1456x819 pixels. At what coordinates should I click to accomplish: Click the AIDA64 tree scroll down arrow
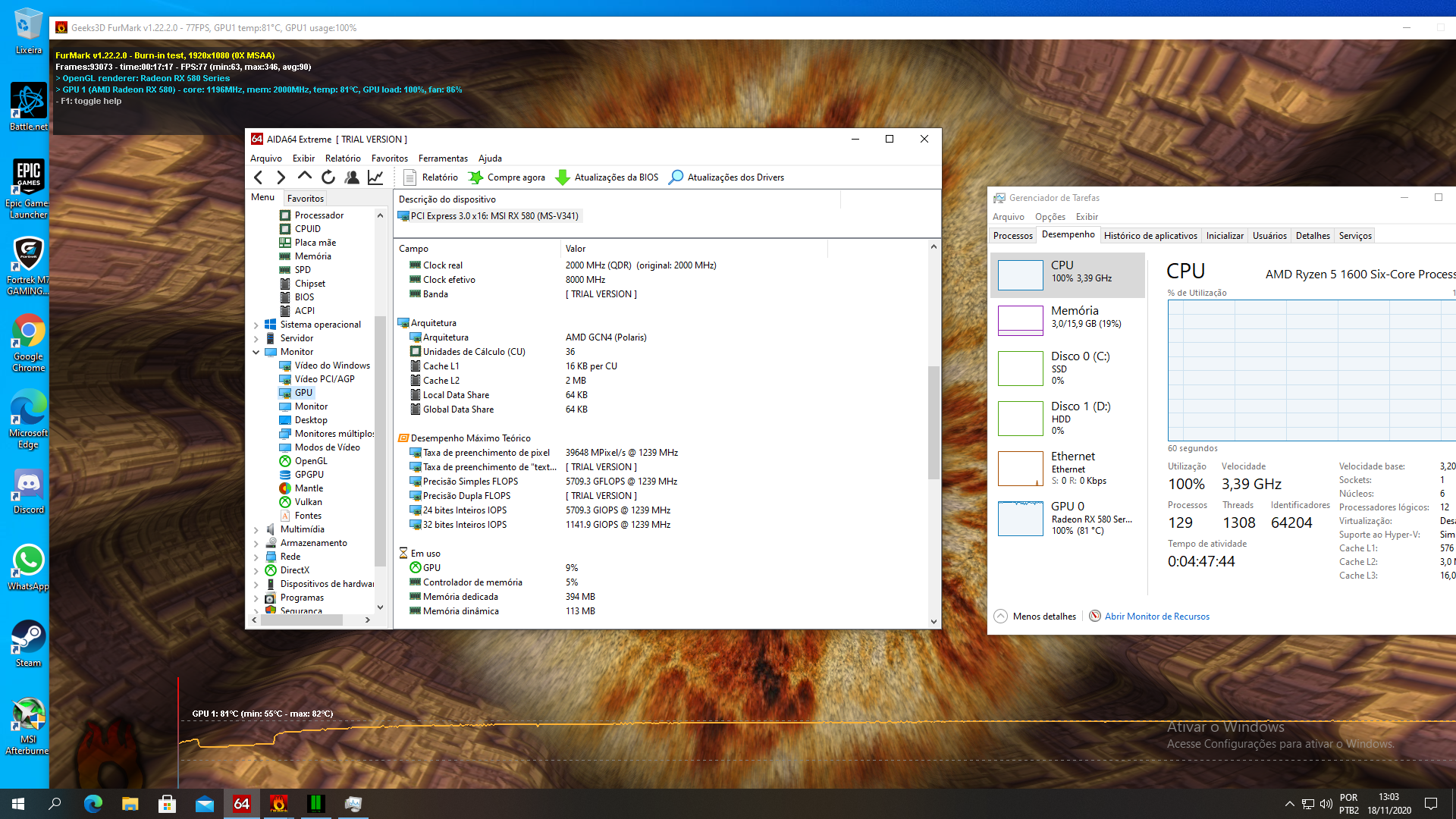[x=380, y=607]
